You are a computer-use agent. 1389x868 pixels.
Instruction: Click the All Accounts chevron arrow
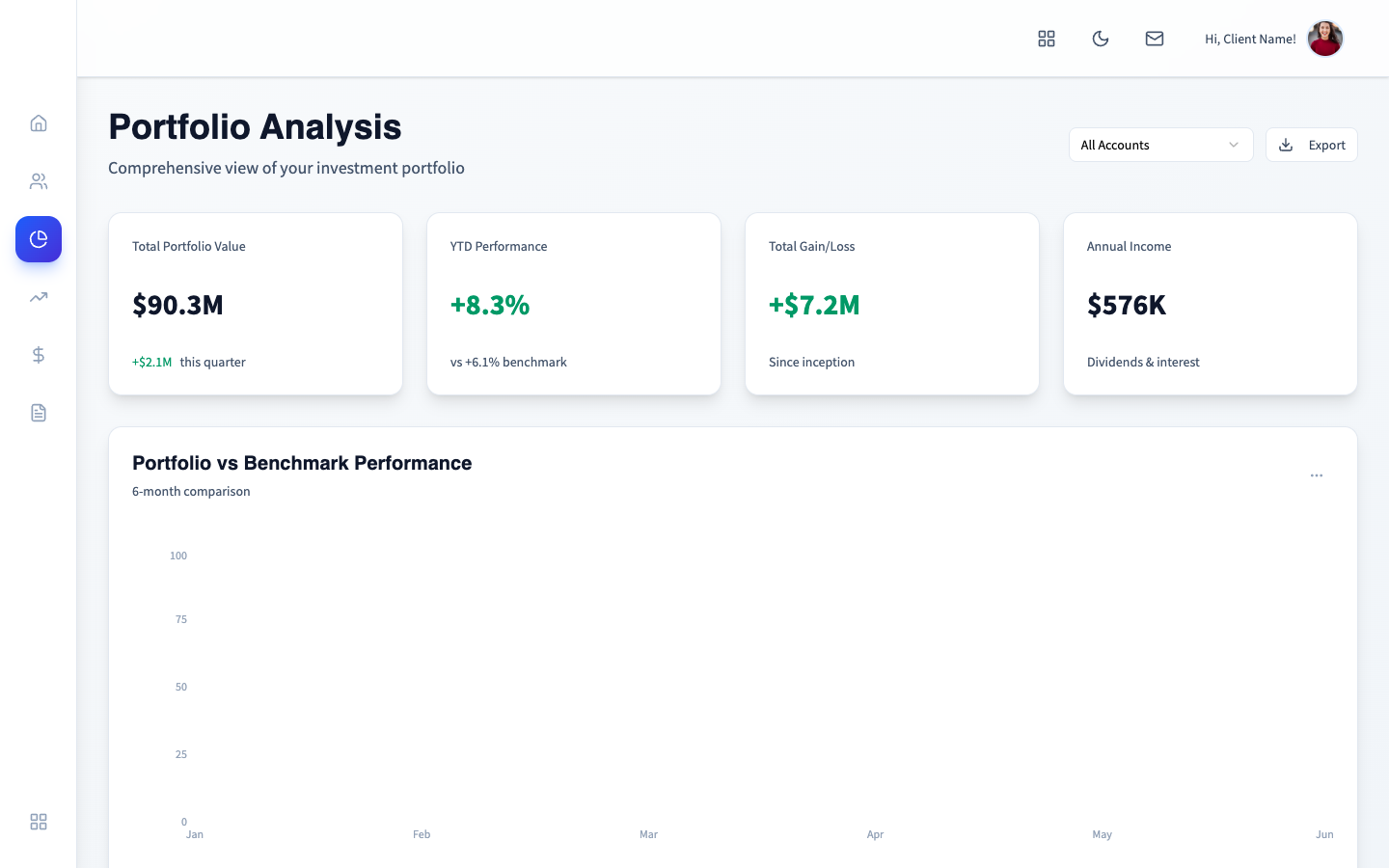pos(1234,145)
